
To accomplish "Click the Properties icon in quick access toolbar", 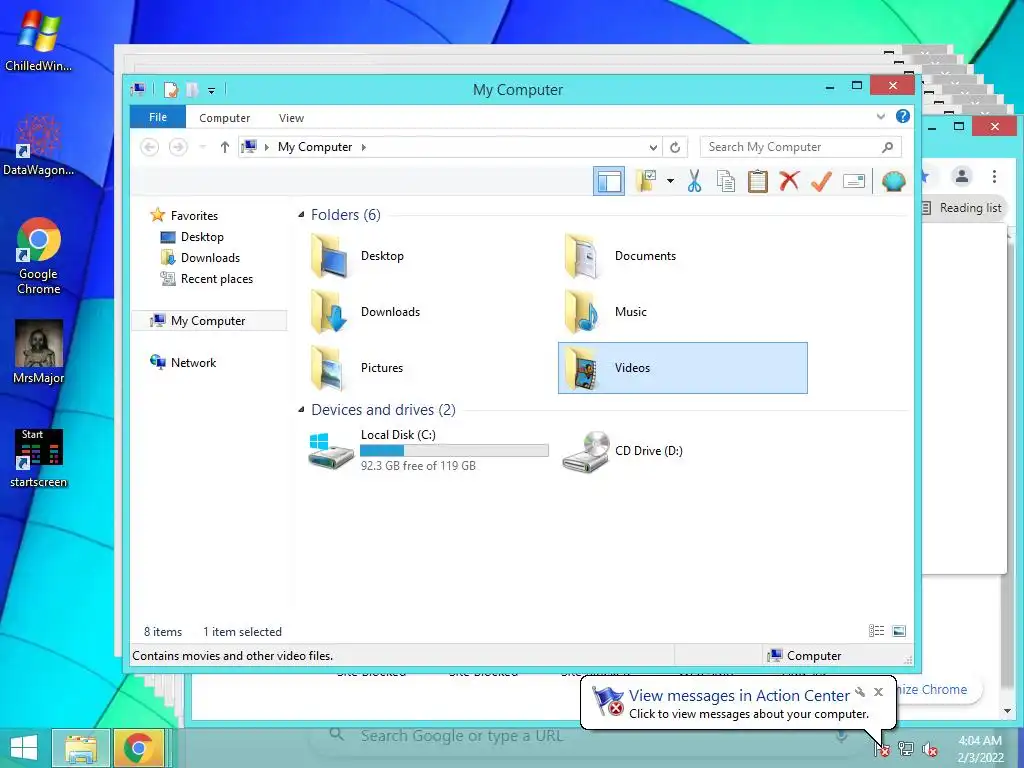I will (170, 89).
